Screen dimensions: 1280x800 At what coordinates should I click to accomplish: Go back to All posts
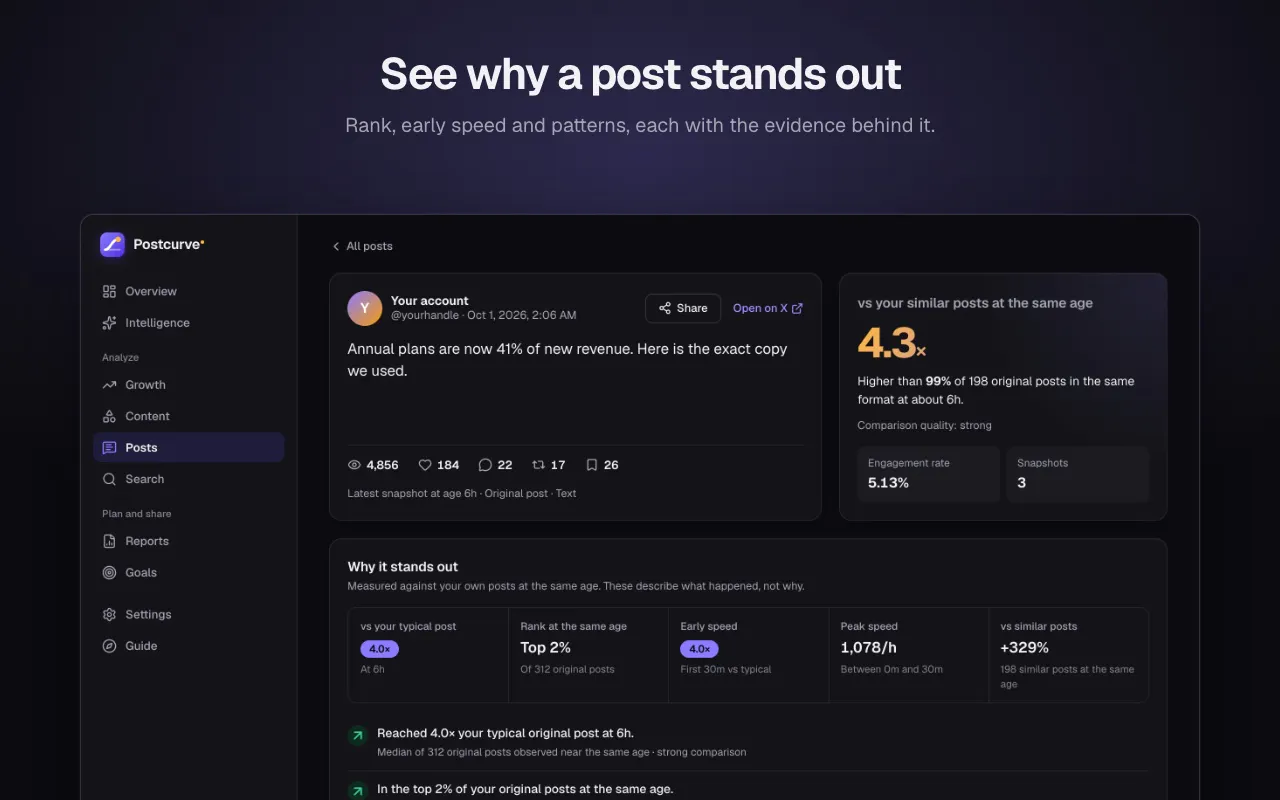[x=363, y=246]
